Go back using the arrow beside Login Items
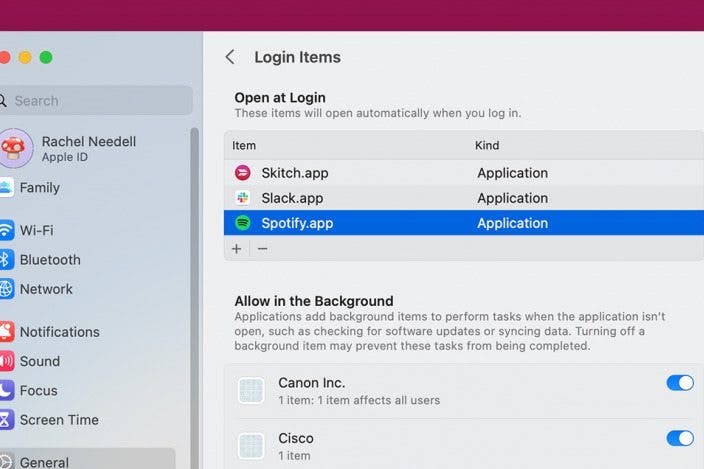Image resolution: width=704 pixels, height=469 pixels. coord(230,57)
